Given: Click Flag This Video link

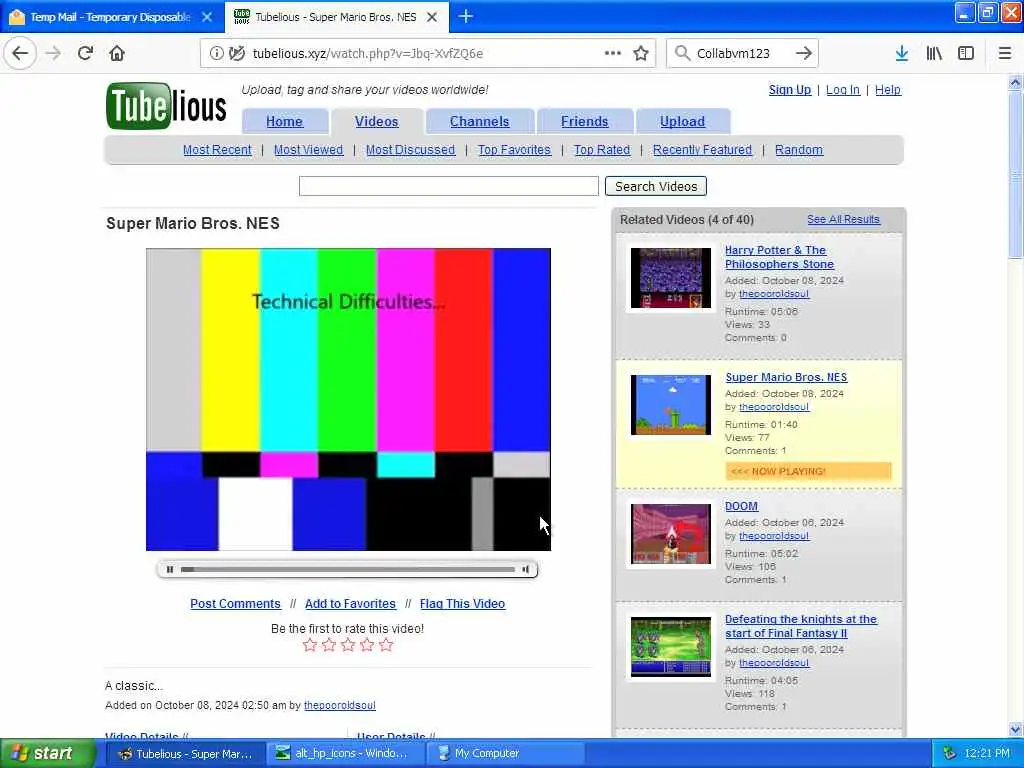Looking at the screenshot, I should 462,603.
